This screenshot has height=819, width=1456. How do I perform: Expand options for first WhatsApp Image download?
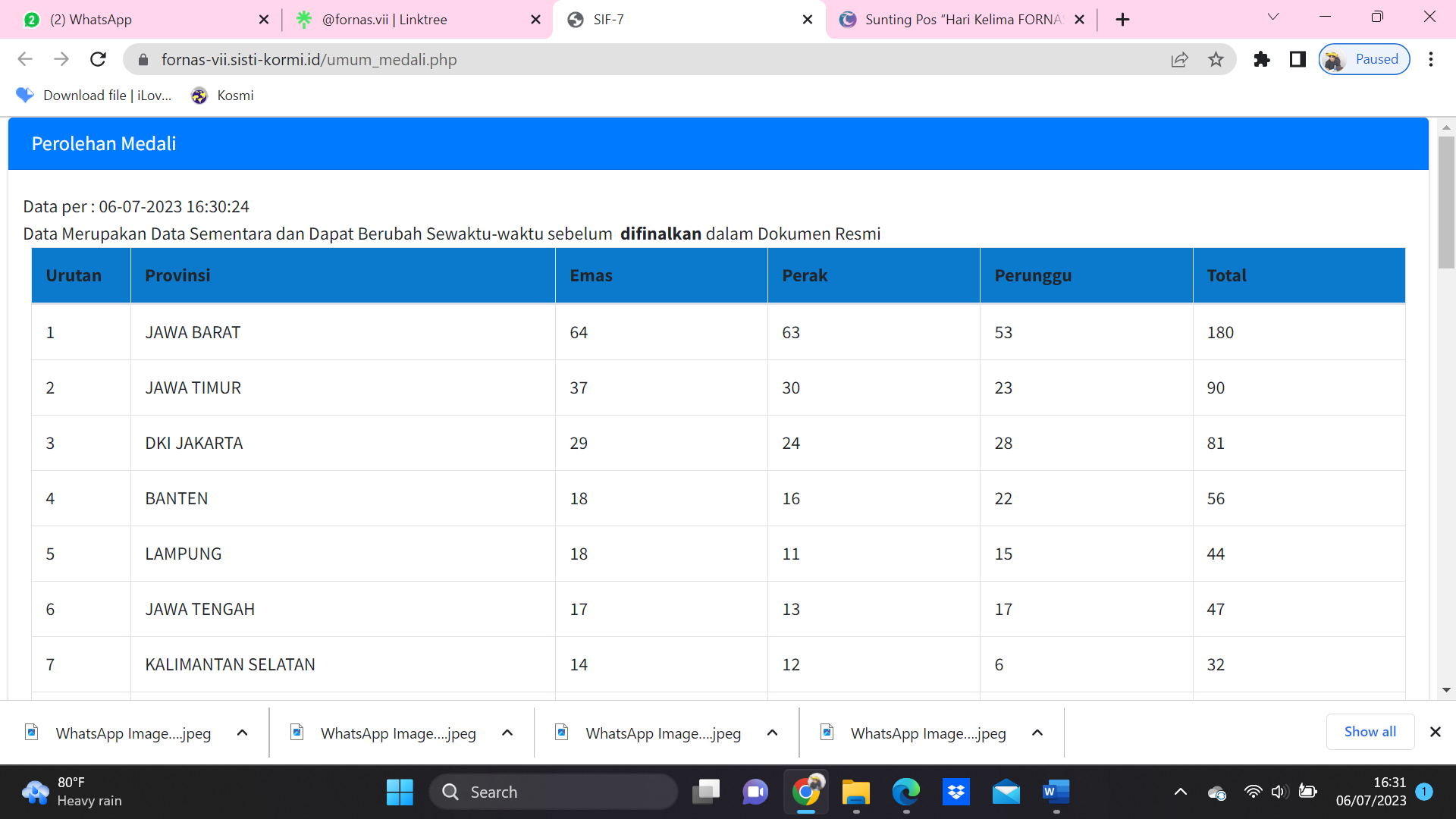pyautogui.click(x=242, y=733)
